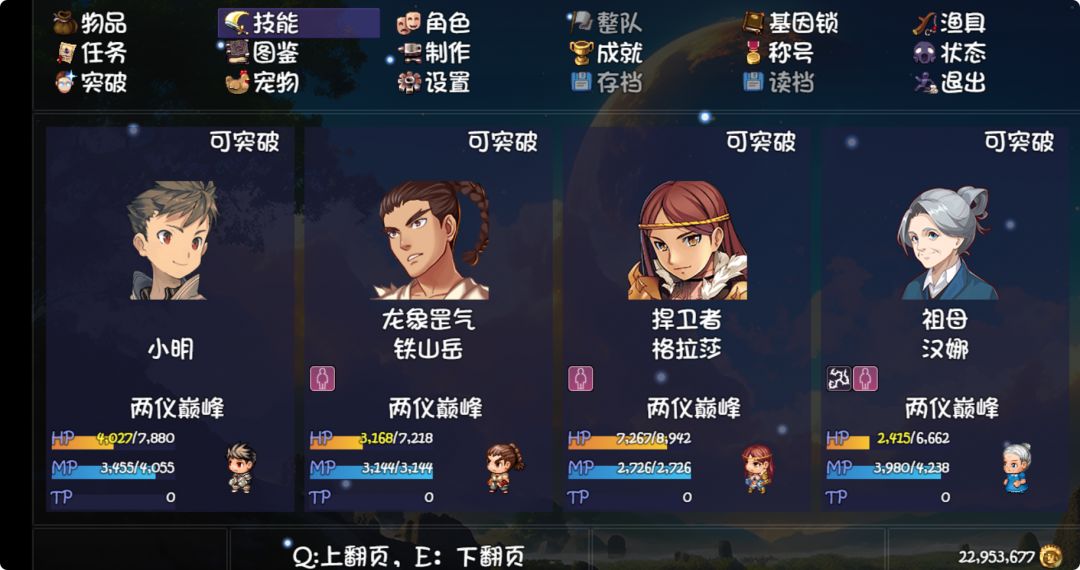
Task: Click the state icon on 汉娜's card
Action: (x=839, y=379)
